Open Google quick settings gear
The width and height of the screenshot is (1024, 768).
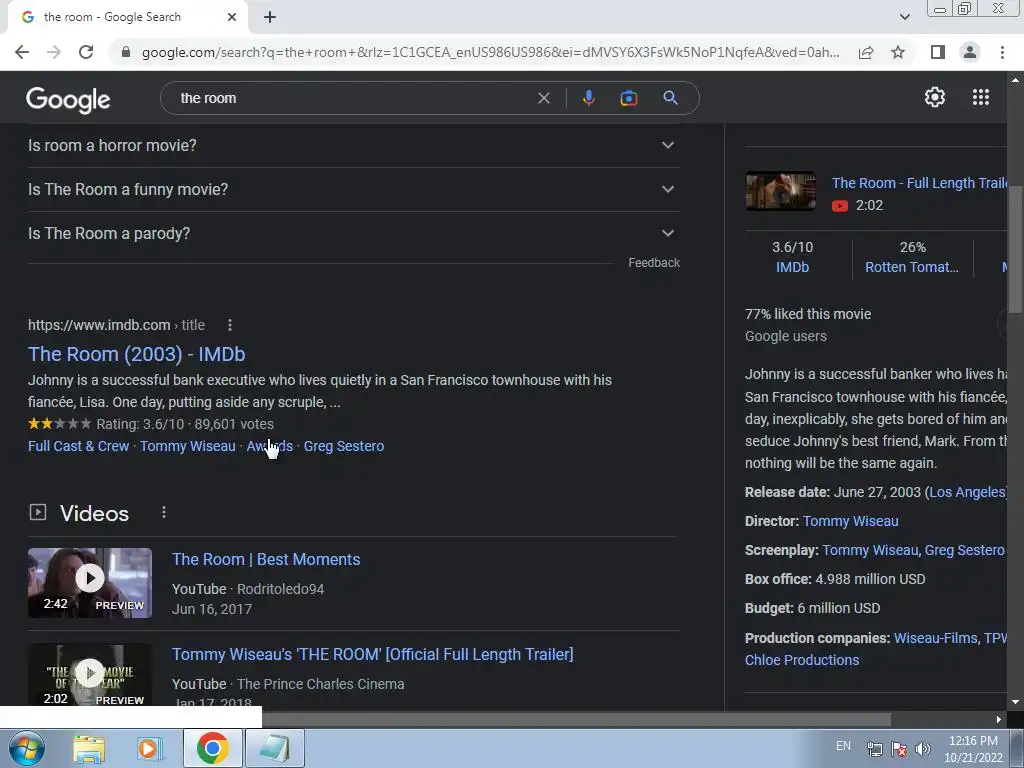click(935, 97)
